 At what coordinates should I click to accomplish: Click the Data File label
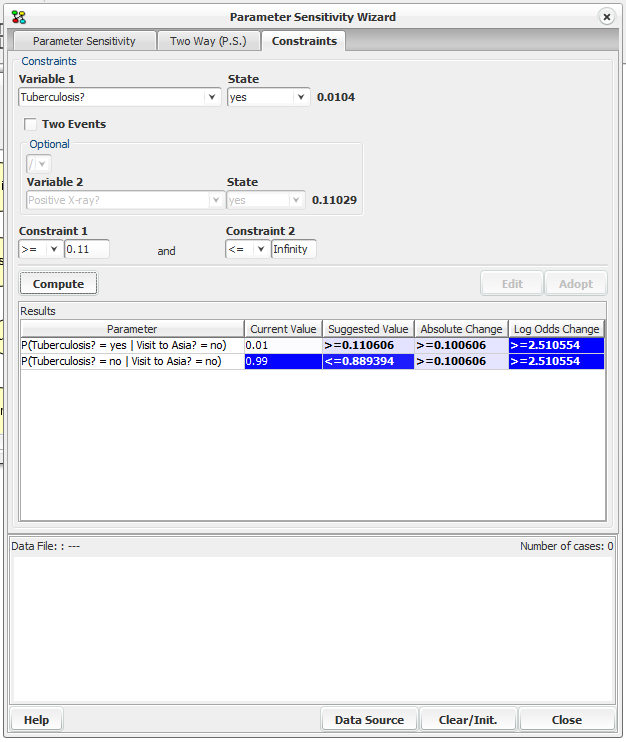(x=45, y=546)
